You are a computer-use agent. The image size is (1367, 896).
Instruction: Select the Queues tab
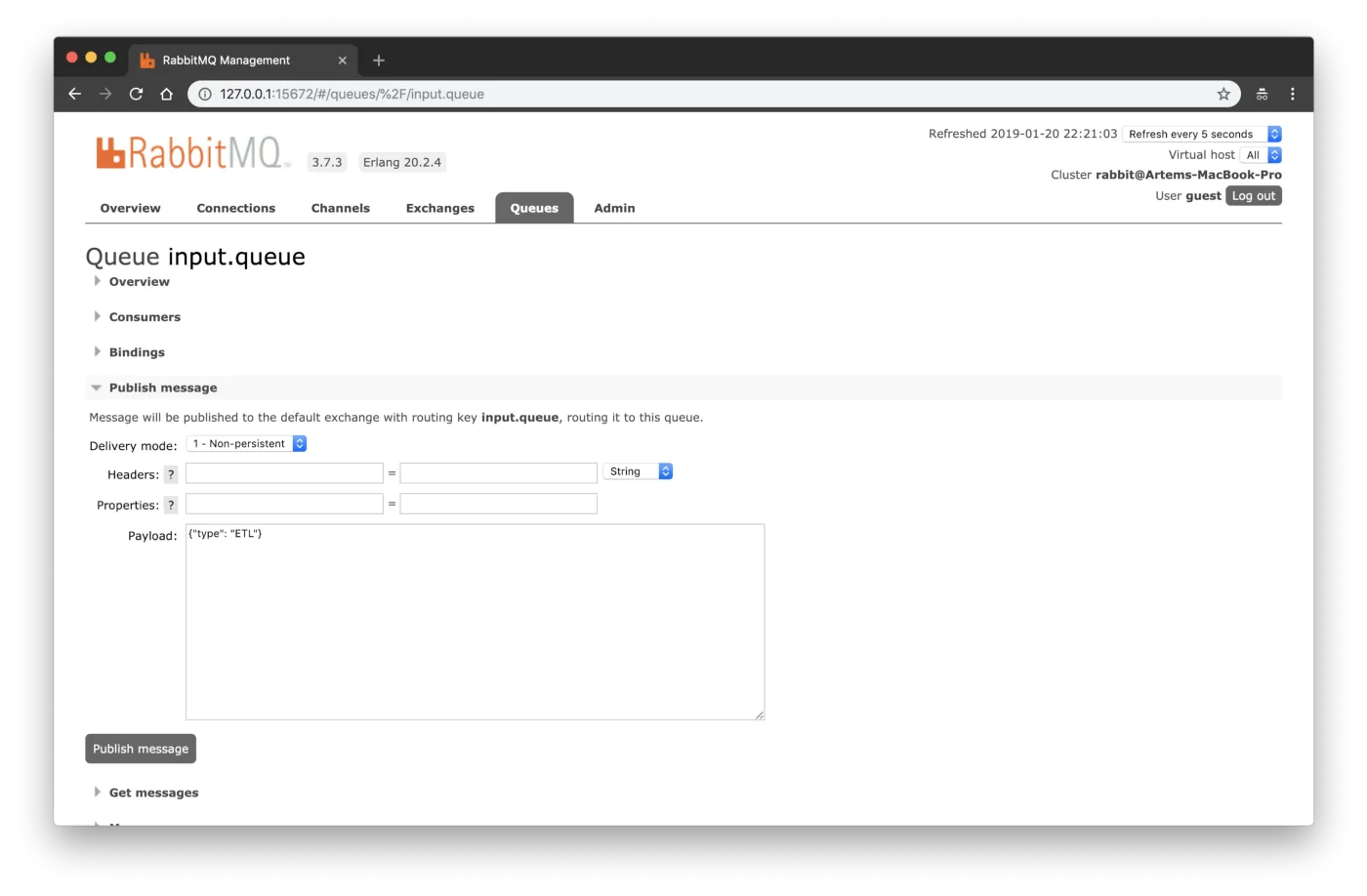click(x=534, y=208)
